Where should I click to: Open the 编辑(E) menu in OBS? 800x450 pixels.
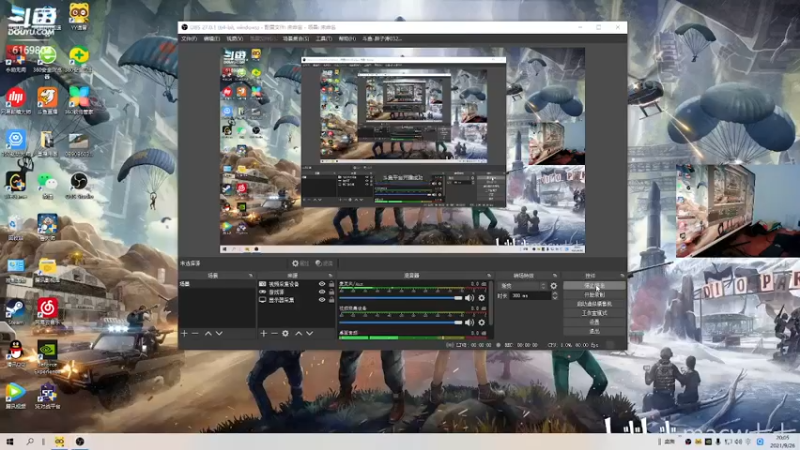click(211, 39)
